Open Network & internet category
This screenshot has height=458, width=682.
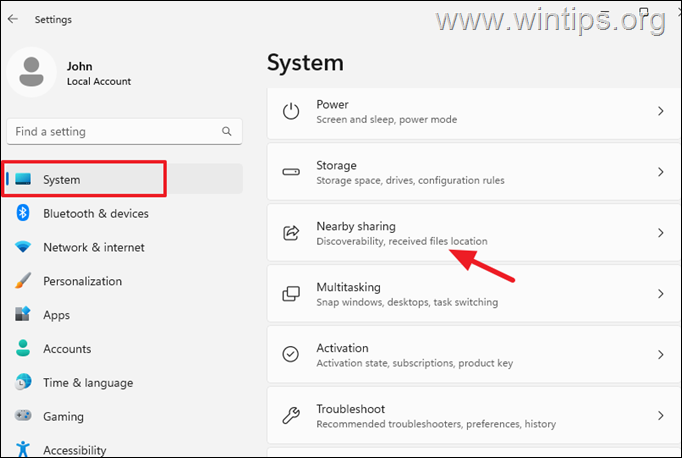click(124, 247)
